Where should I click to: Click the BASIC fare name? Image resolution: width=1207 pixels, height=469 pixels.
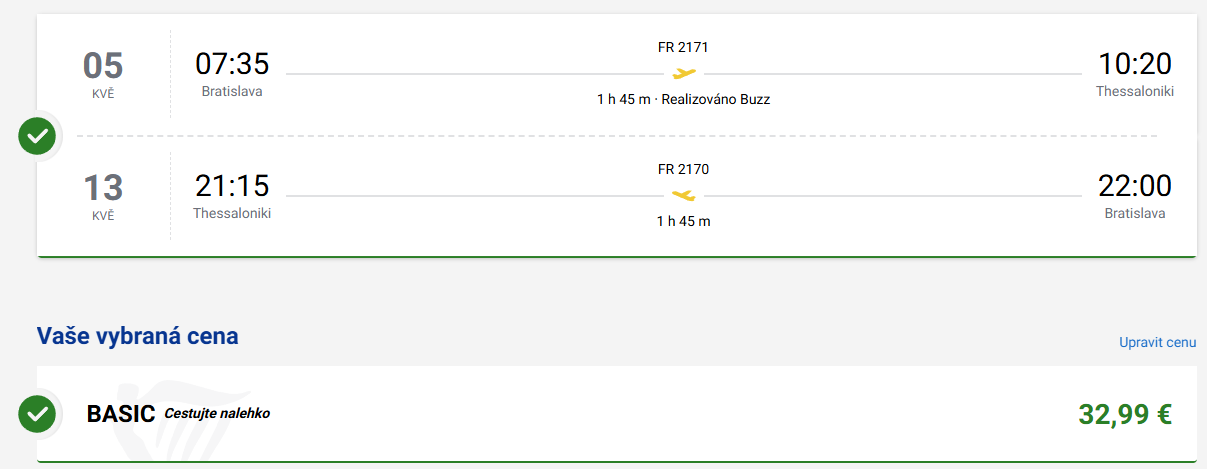point(121,414)
